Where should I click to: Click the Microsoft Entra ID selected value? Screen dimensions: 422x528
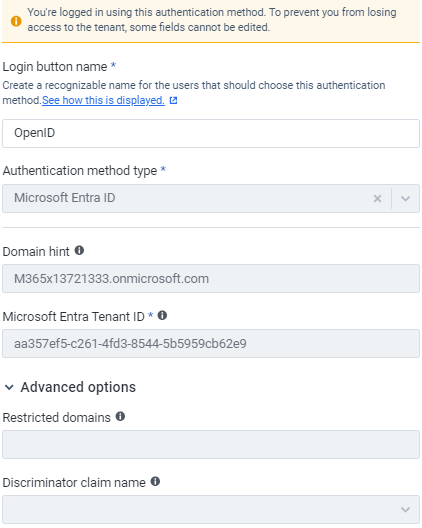tap(65, 198)
